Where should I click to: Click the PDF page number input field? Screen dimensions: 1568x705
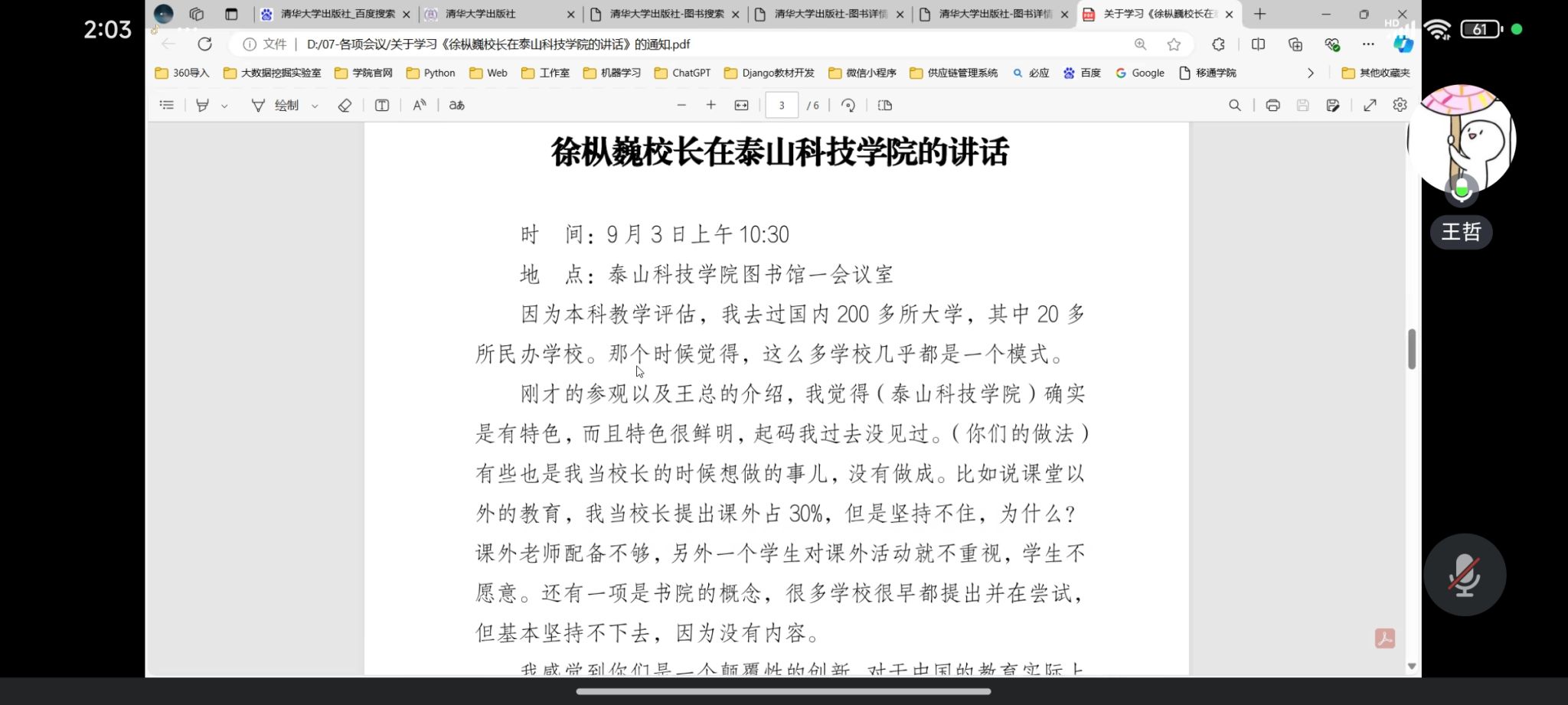(x=781, y=106)
